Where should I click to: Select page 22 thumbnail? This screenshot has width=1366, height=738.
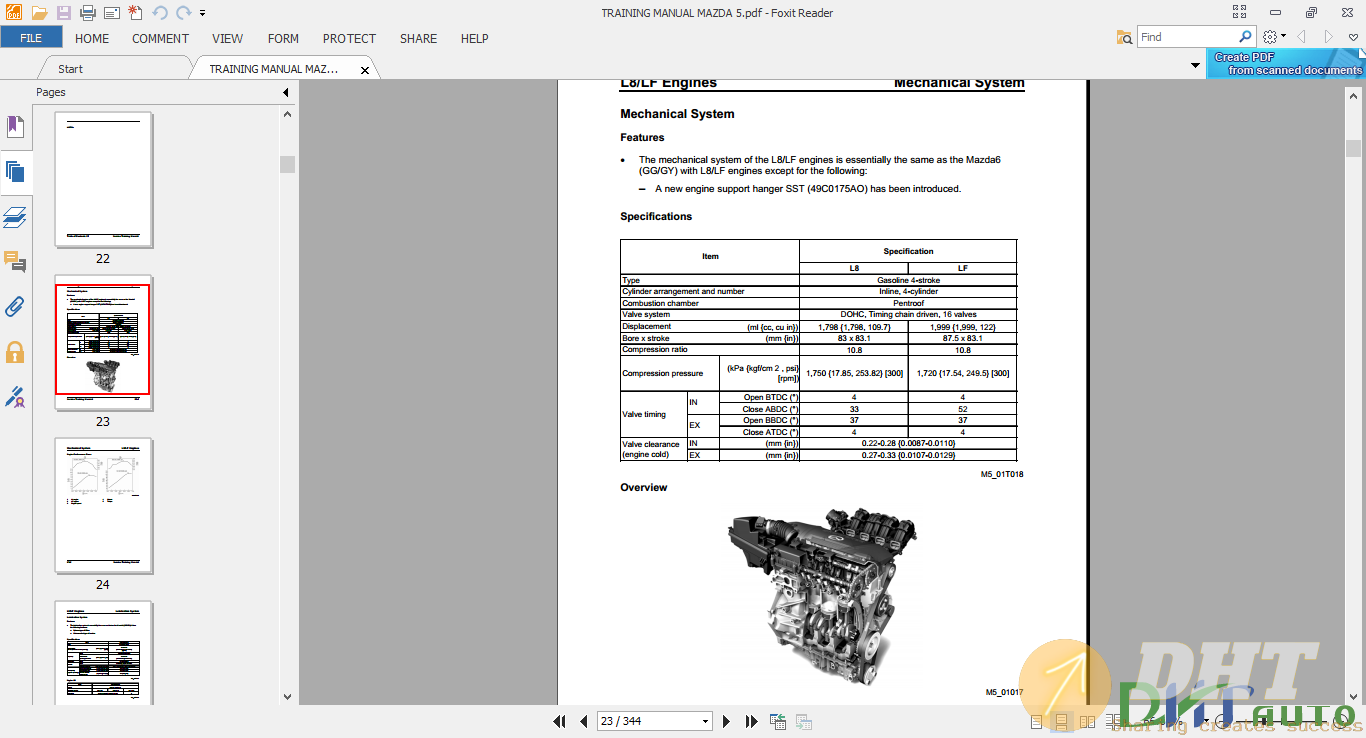pyautogui.click(x=103, y=180)
